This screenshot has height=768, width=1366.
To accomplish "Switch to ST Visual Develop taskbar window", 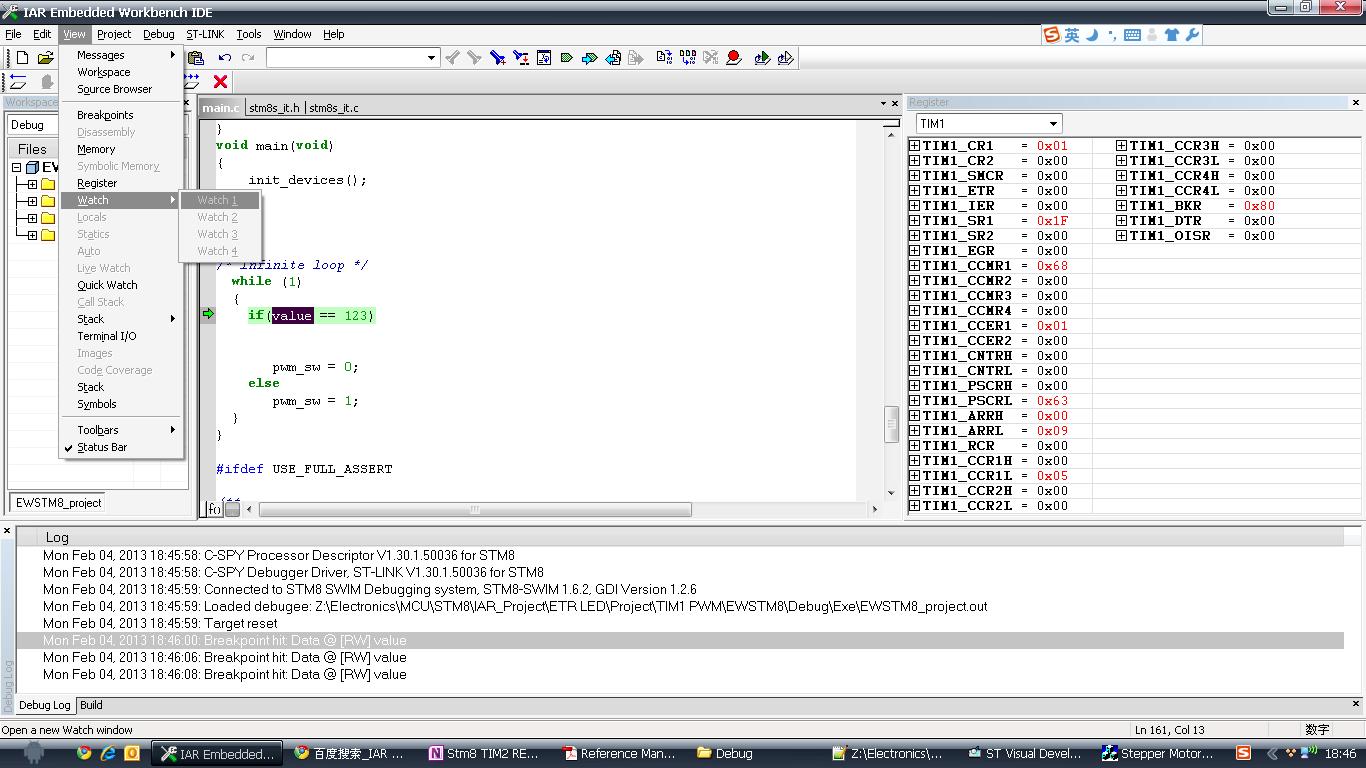I will coord(1024,753).
